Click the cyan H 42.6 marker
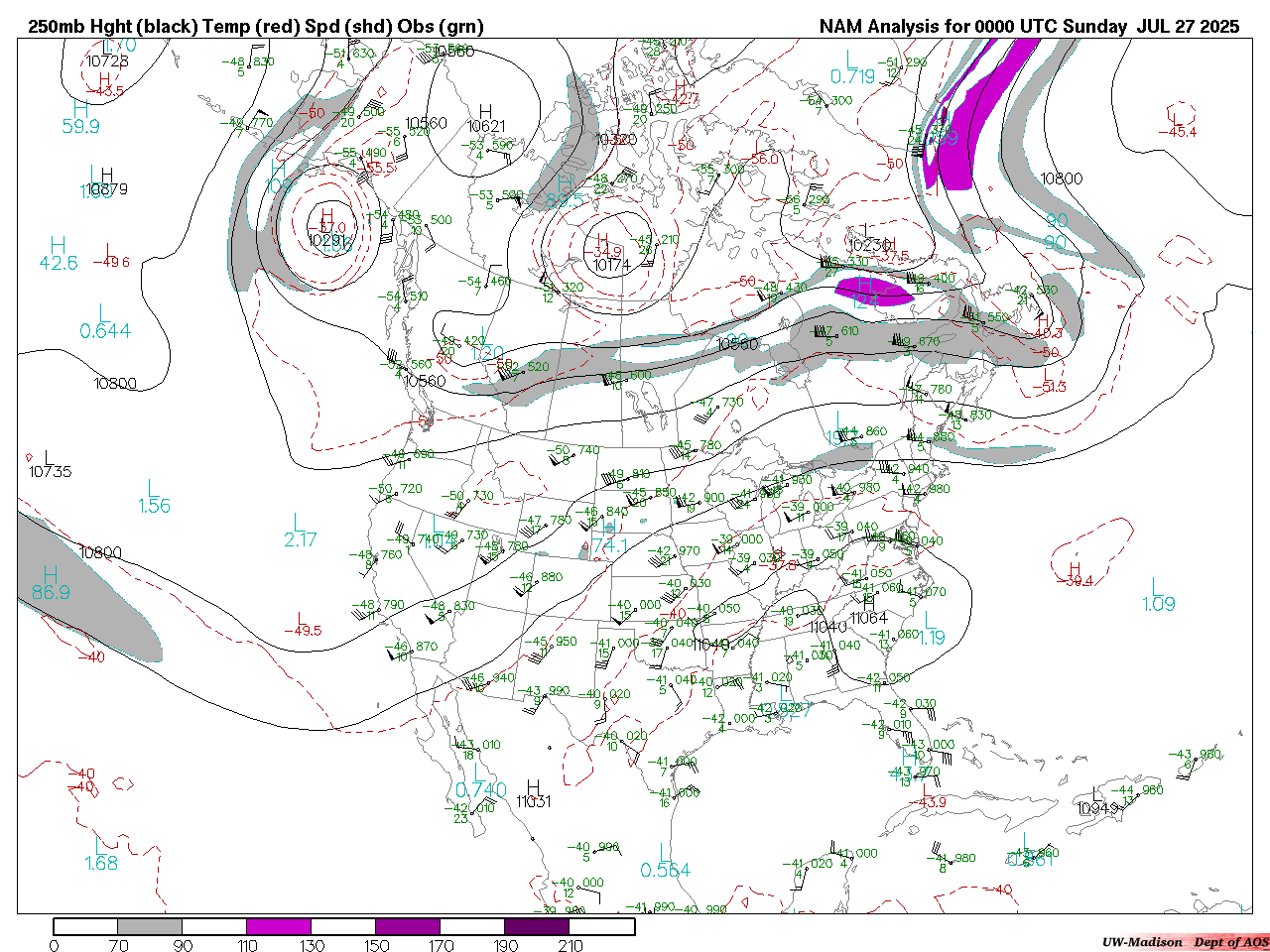This screenshot has height=952, width=1270. click(59, 254)
